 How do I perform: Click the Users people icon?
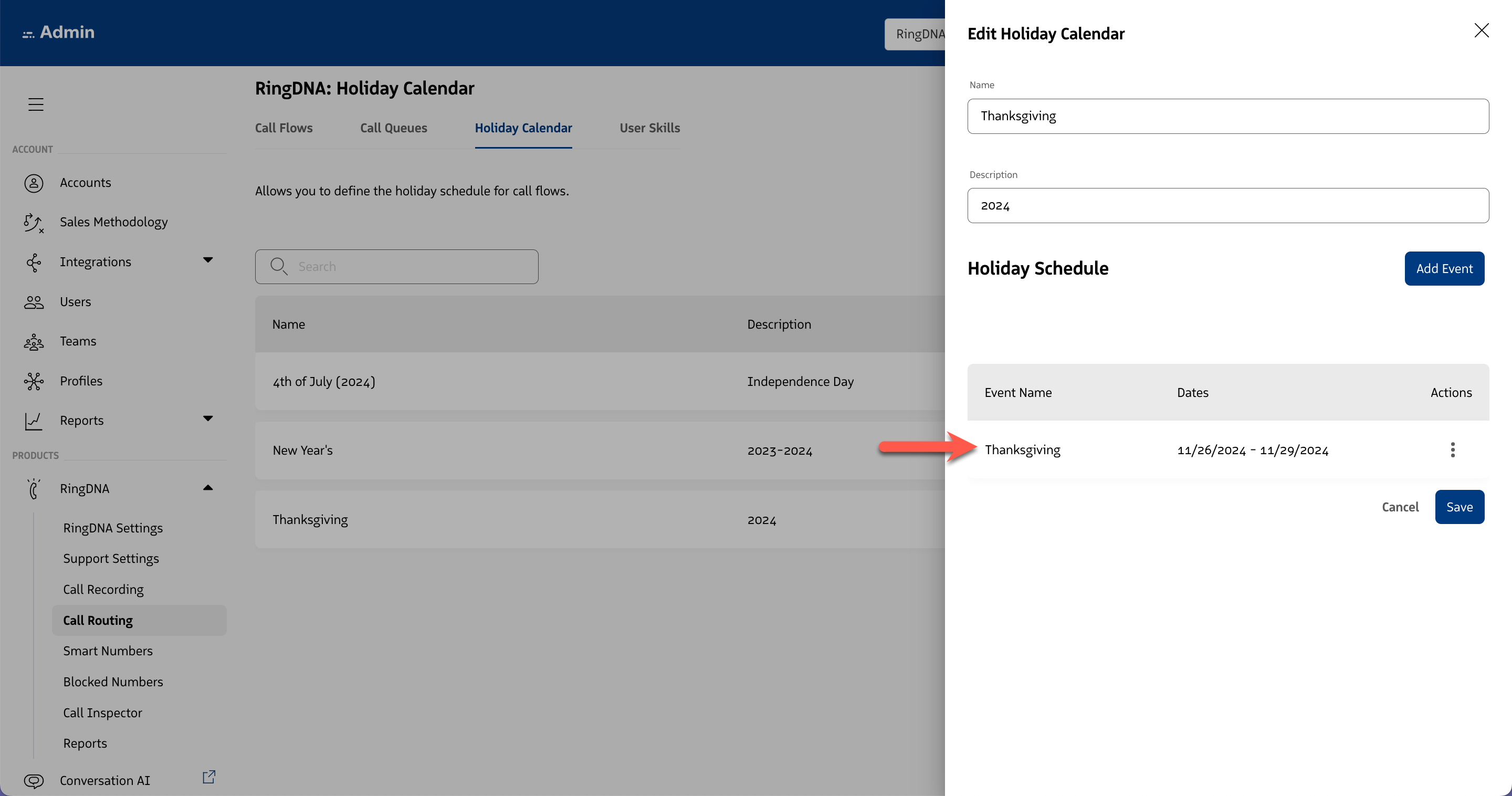click(34, 302)
